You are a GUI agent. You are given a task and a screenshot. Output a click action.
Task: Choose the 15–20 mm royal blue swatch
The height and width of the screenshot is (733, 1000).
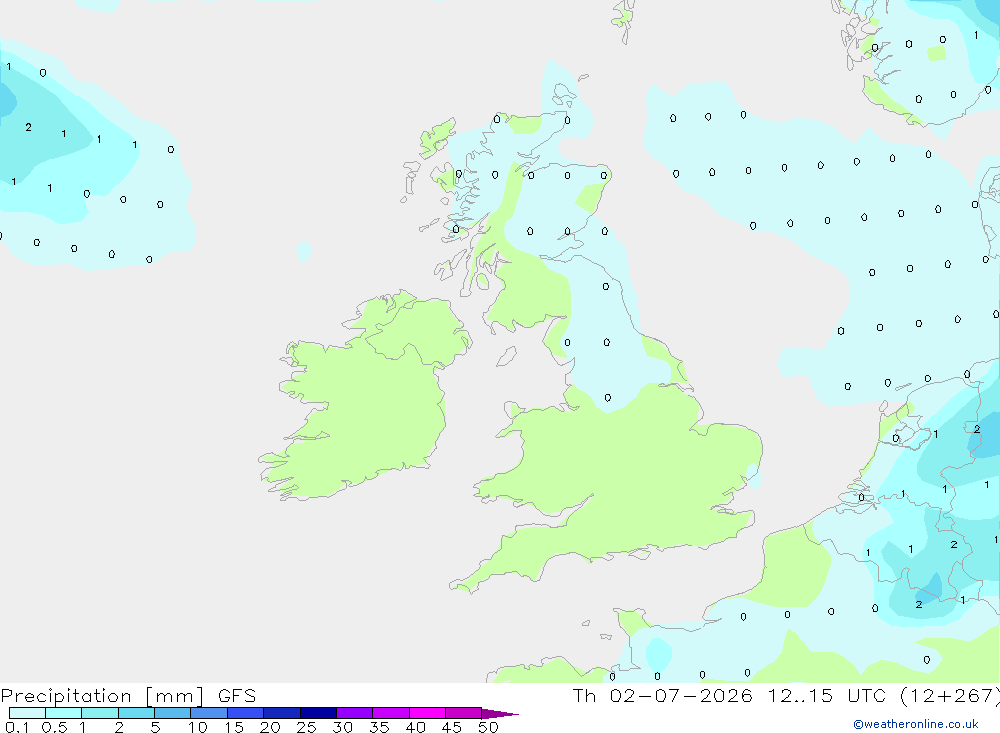245,713
